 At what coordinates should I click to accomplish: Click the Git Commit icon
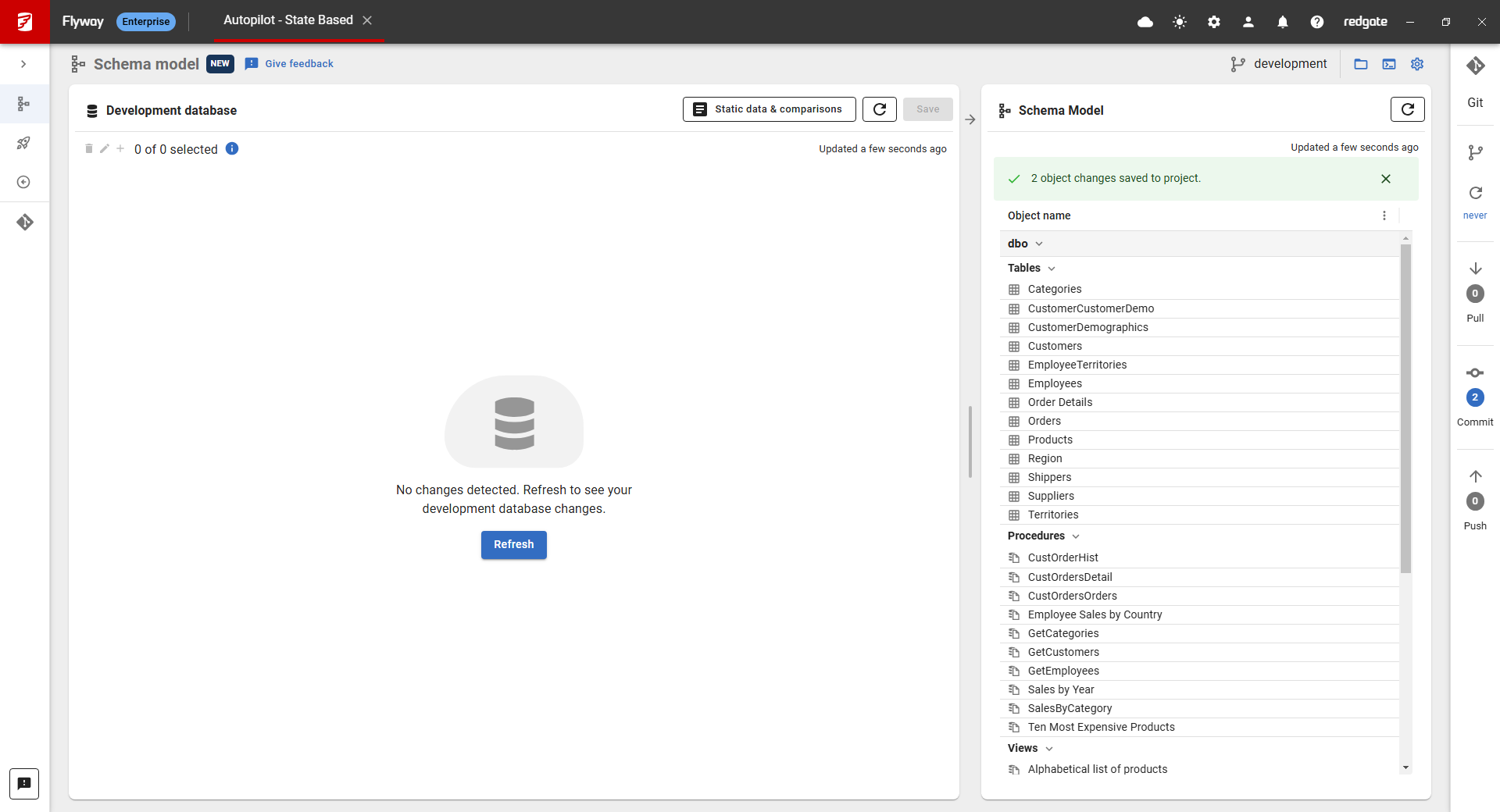[x=1475, y=373]
